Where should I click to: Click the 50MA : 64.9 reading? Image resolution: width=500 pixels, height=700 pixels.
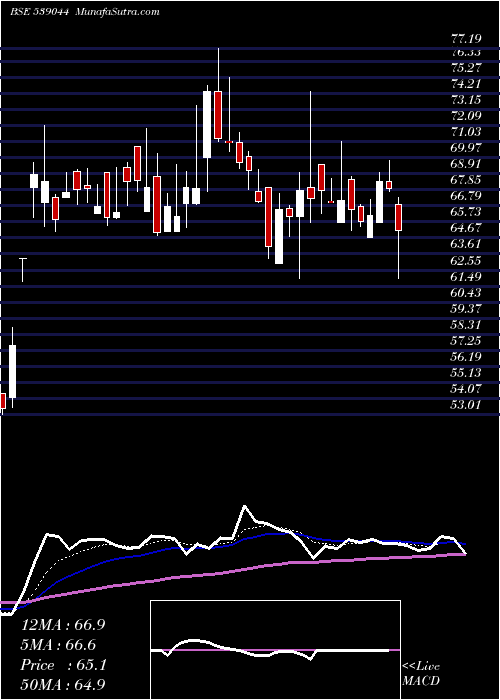(x=63, y=685)
